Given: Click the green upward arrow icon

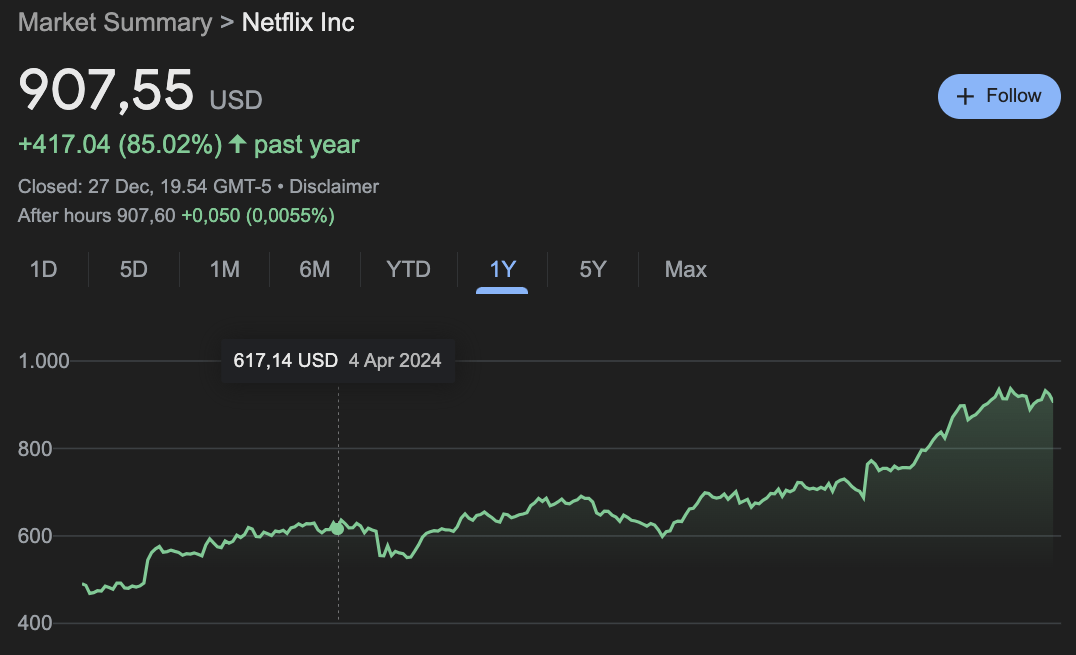Looking at the screenshot, I should [x=237, y=144].
